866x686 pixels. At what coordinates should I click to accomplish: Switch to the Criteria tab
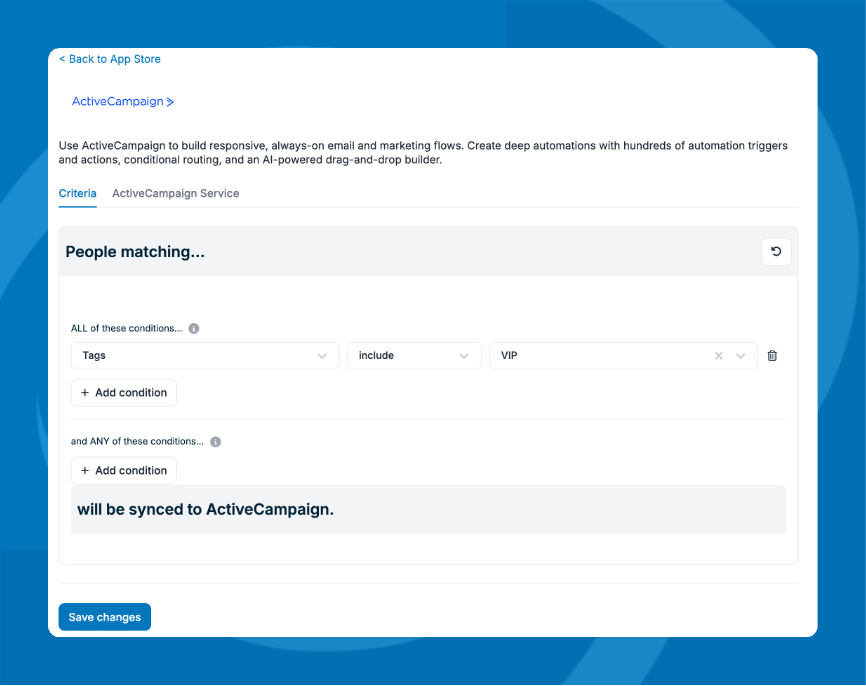[x=77, y=193]
